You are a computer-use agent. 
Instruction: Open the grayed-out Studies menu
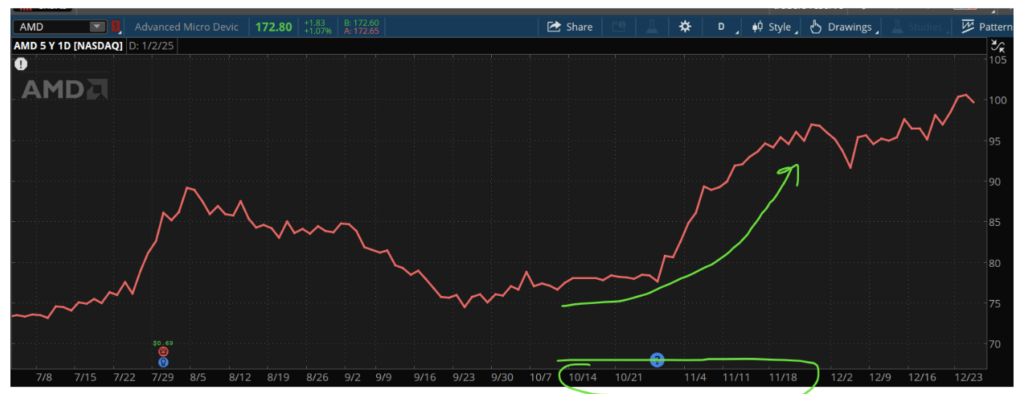919,27
